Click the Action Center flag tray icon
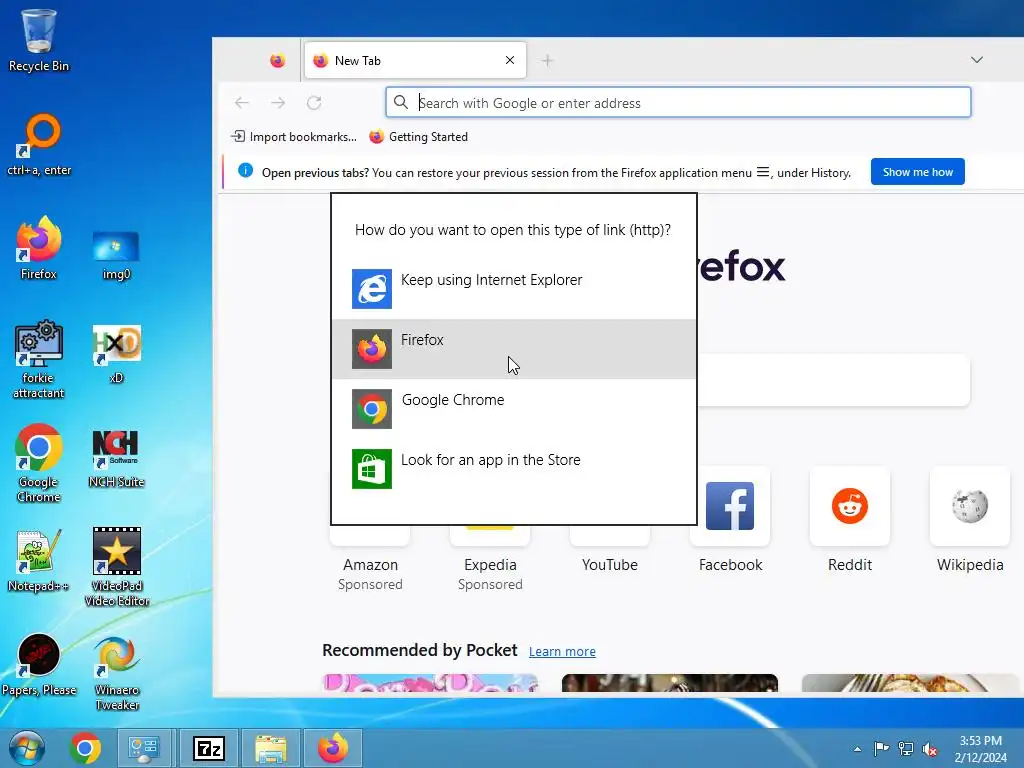Viewport: 1024px width, 768px height. (881, 748)
